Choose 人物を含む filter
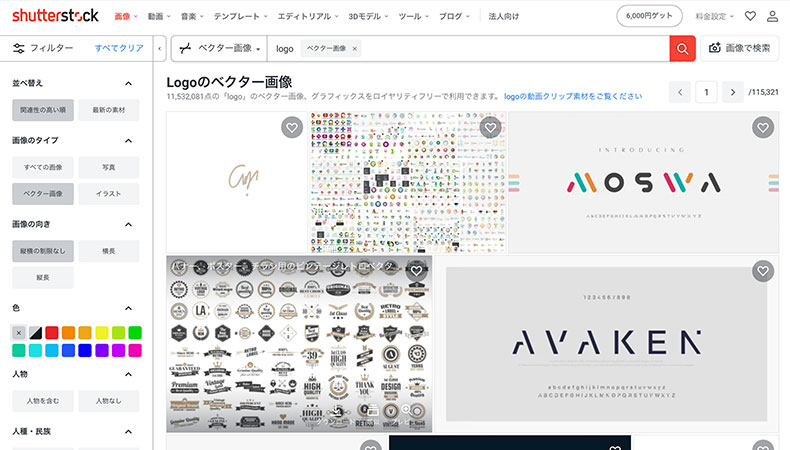The image size is (790, 450). click(43, 401)
